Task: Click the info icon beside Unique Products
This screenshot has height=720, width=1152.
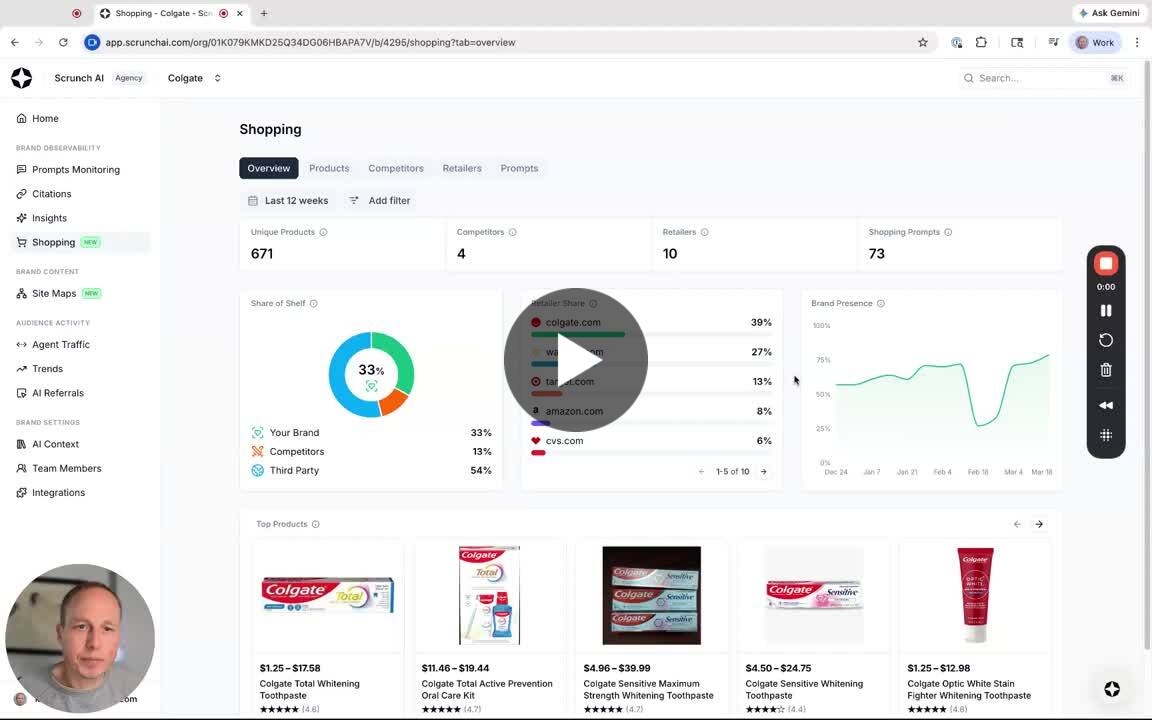Action: pyautogui.click(x=323, y=232)
